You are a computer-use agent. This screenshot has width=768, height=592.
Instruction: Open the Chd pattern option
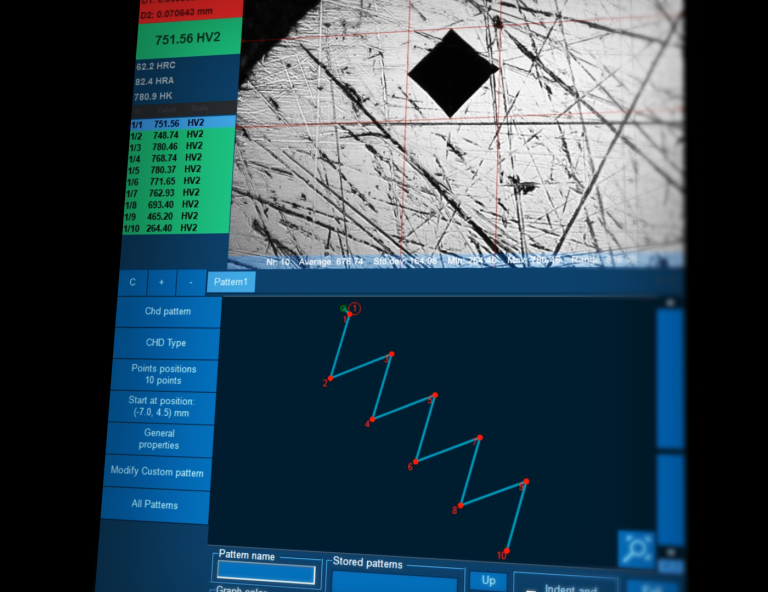click(168, 311)
